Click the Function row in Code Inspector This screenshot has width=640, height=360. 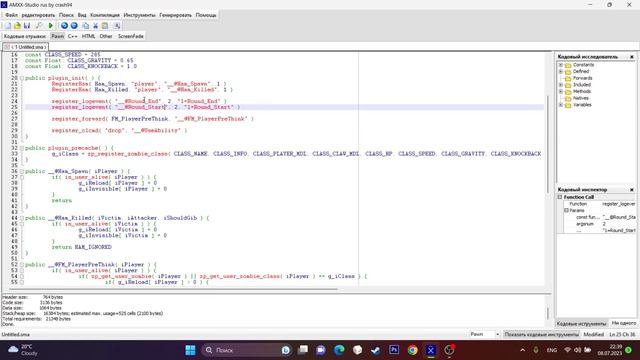coord(596,204)
